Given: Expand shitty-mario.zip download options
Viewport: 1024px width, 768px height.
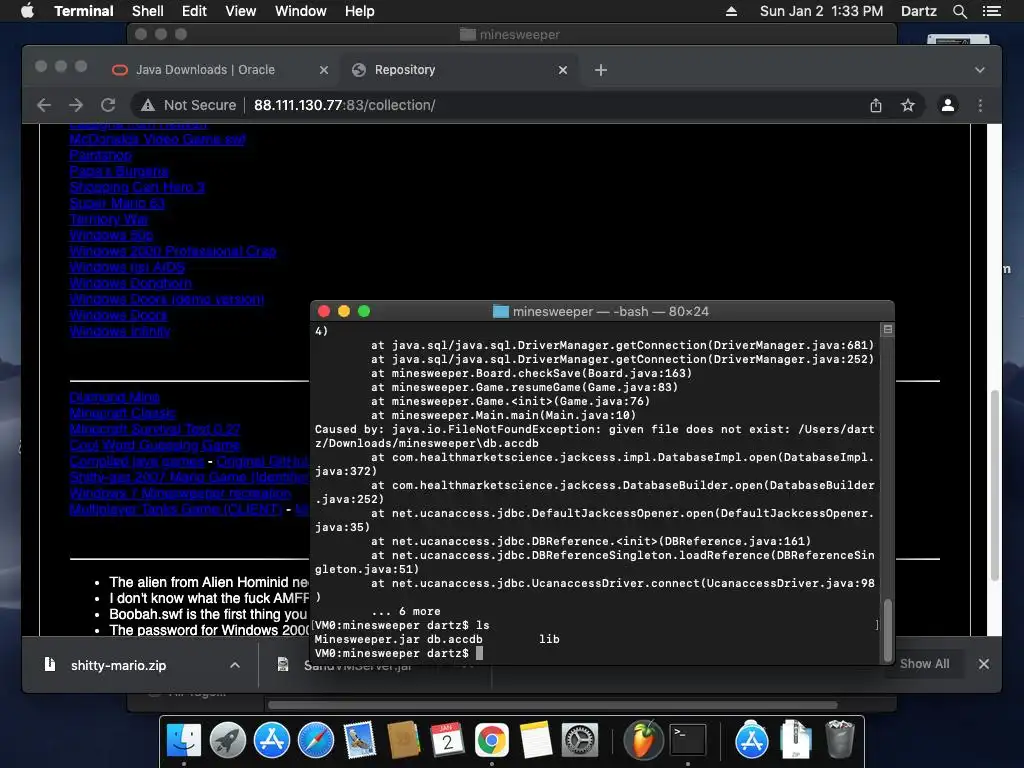Looking at the screenshot, I should [x=235, y=665].
